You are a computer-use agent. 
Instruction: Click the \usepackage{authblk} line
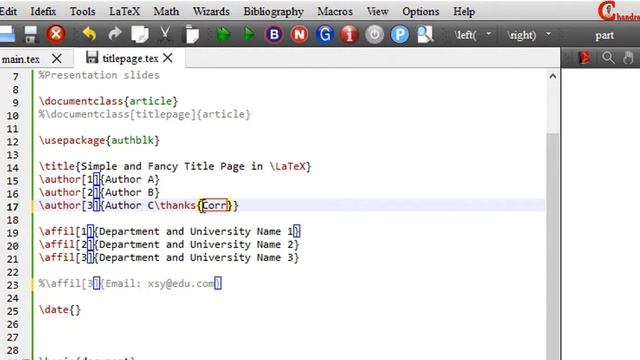(99, 140)
